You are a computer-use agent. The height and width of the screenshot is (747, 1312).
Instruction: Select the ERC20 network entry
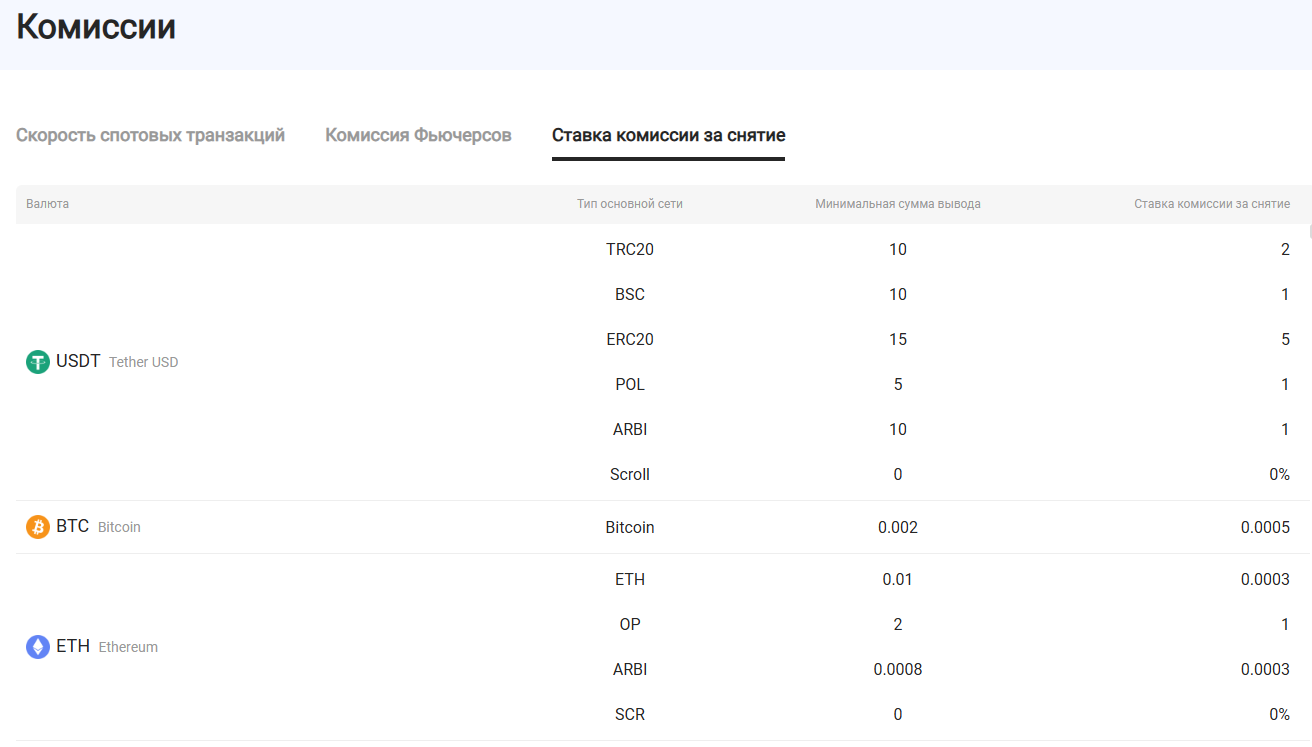(630, 339)
